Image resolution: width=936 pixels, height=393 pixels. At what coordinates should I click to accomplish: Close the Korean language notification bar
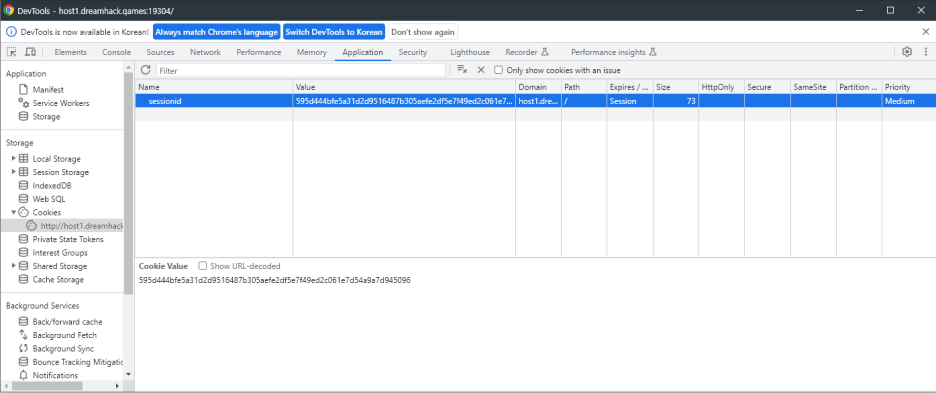coord(926,32)
